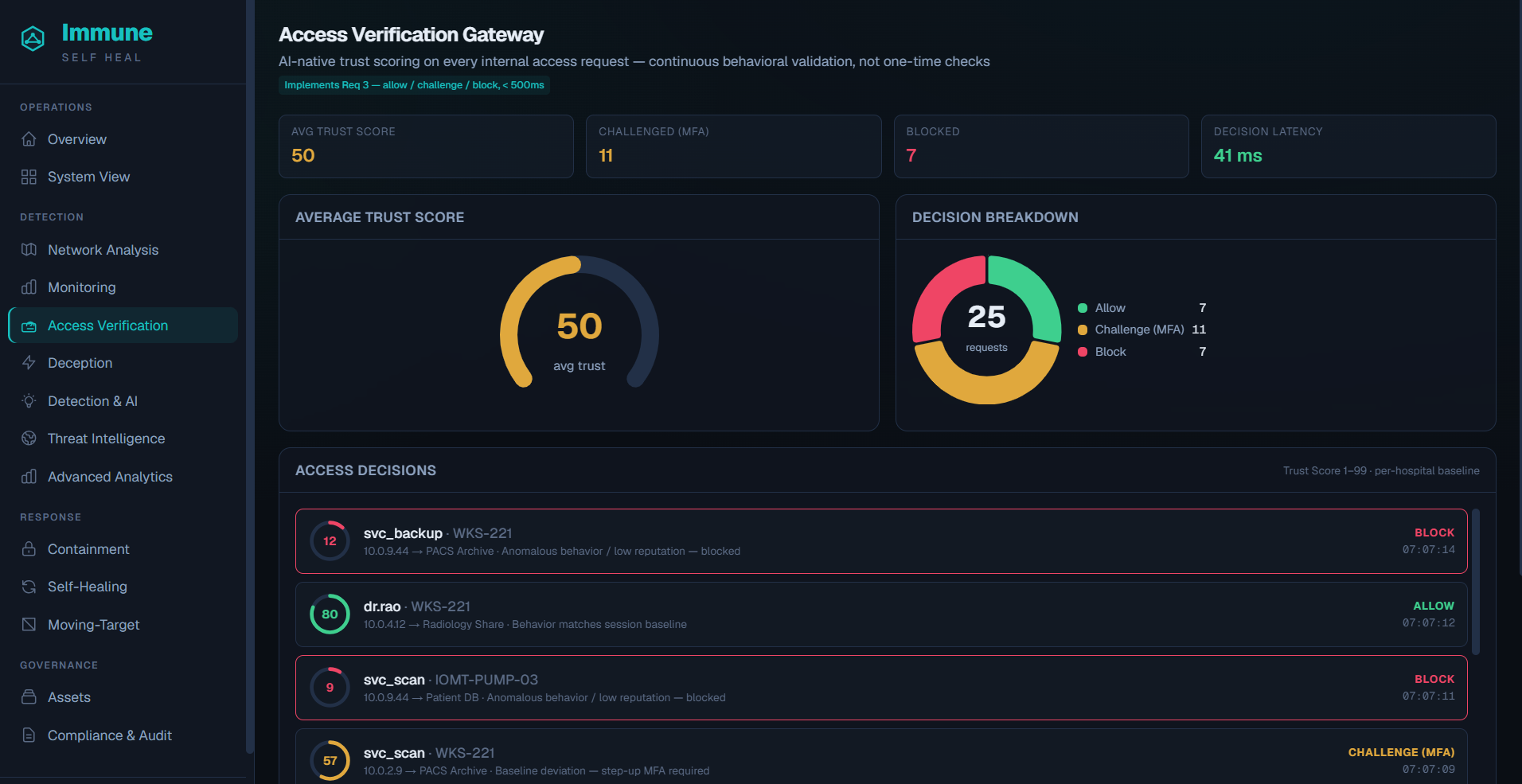Image resolution: width=1522 pixels, height=784 pixels.
Task: Click trust score 9 ring
Action: (x=330, y=688)
